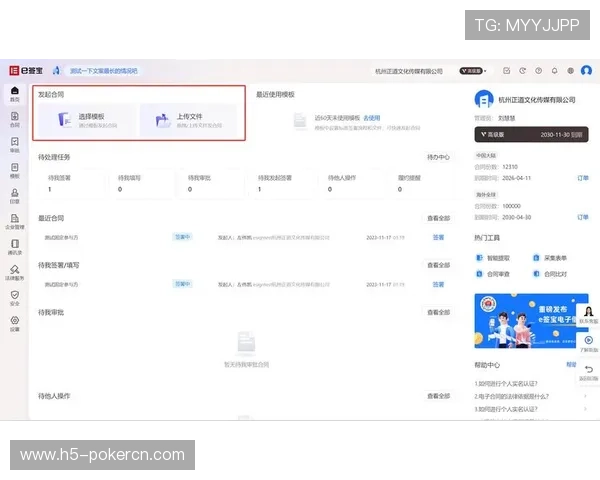This screenshot has height=480, width=600.
Task: Click 查看全部 in 待他人操作 section
Action: [439, 396]
